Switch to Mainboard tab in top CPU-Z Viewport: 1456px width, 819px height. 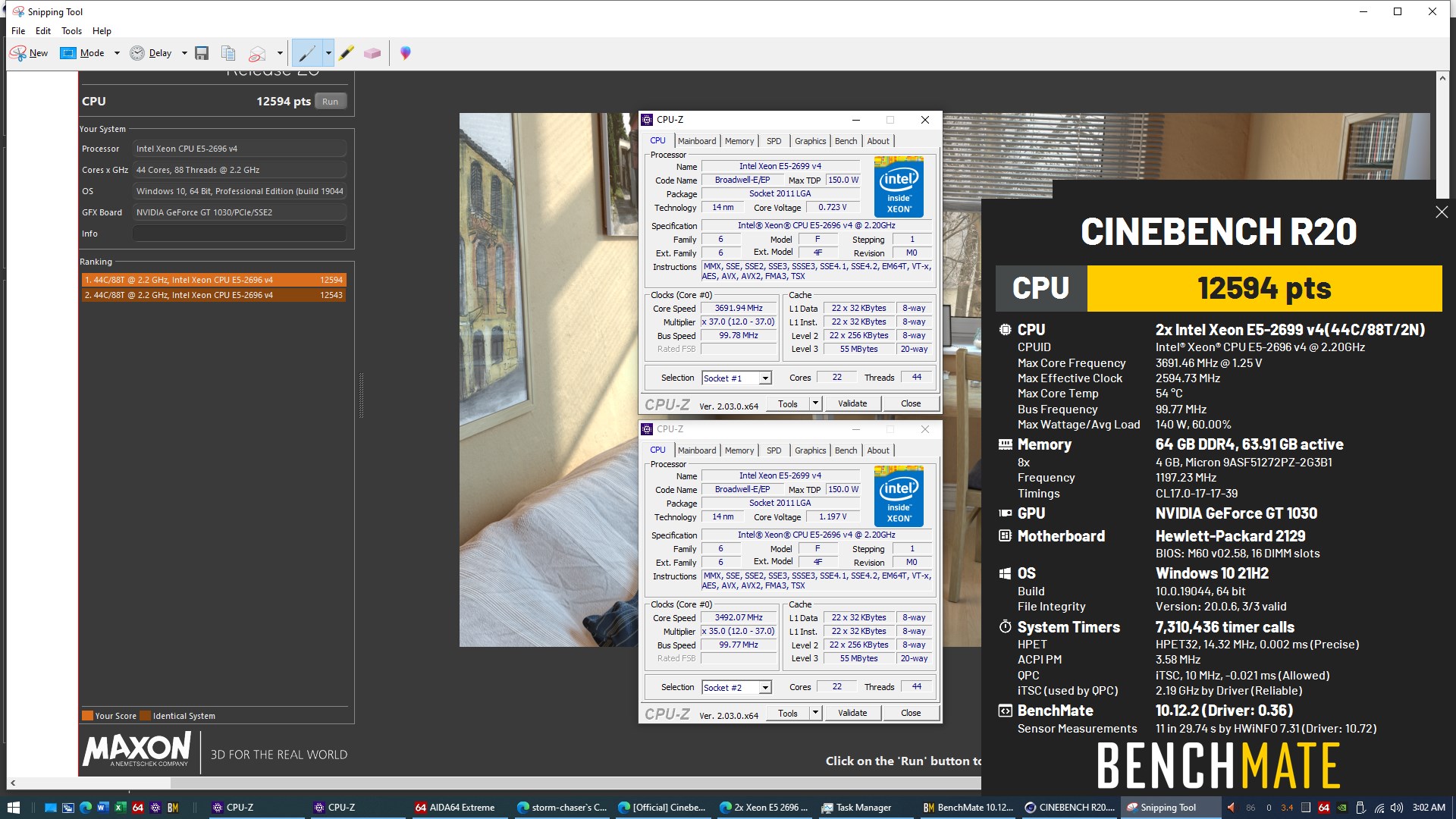coord(697,141)
